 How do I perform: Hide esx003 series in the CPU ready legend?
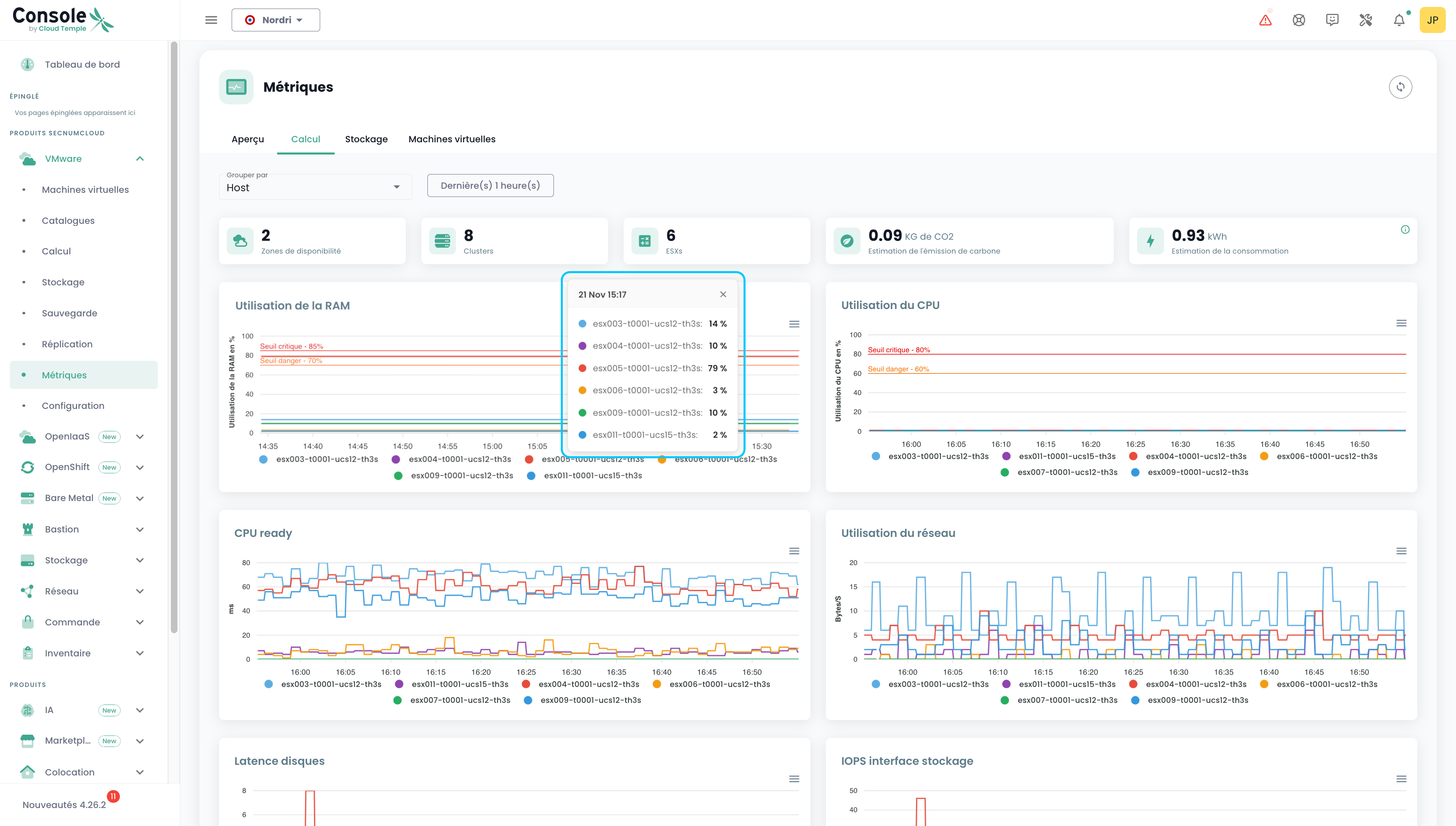(331, 684)
